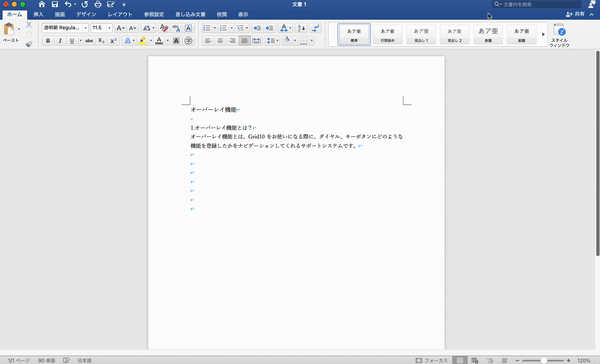This screenshot has width=600, height=364.
Task: Click the 共有 share button
Action: tap(575, 14)
